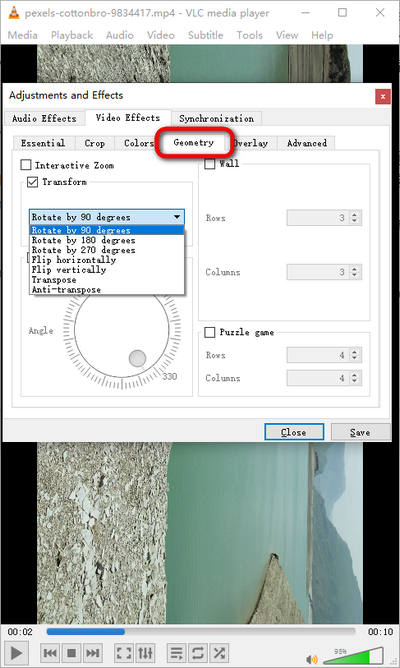Open the Help menu
Viewport: 400px width, 668px height.
pos(322,35)
